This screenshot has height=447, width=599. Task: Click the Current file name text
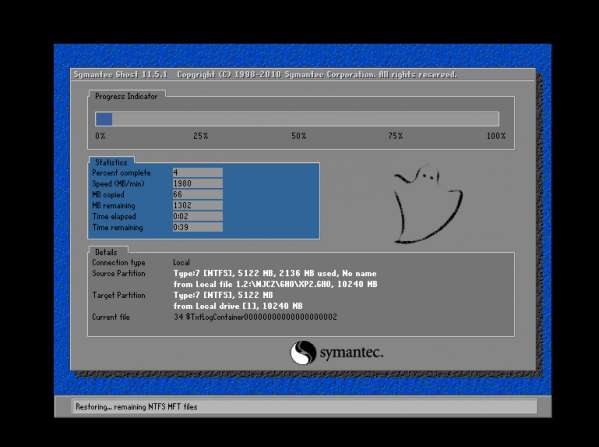255,317
